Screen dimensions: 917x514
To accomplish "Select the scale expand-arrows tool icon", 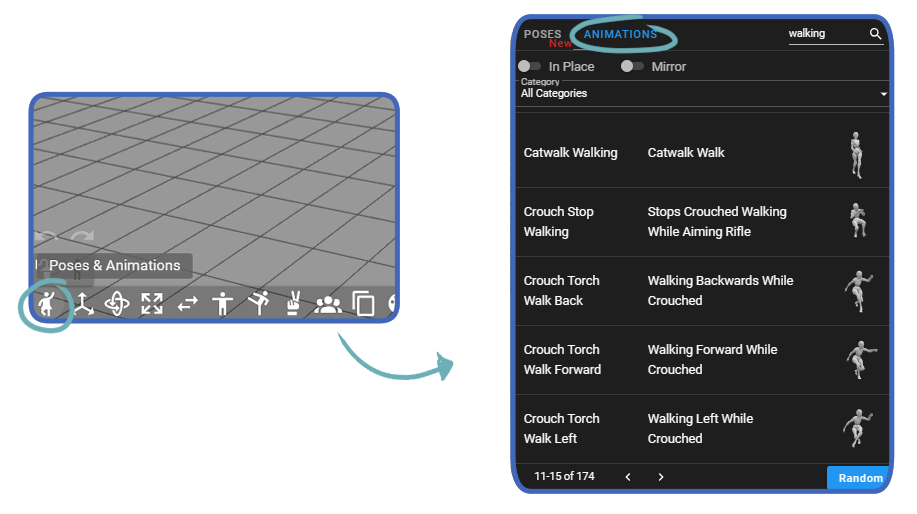I will point(152,303).
